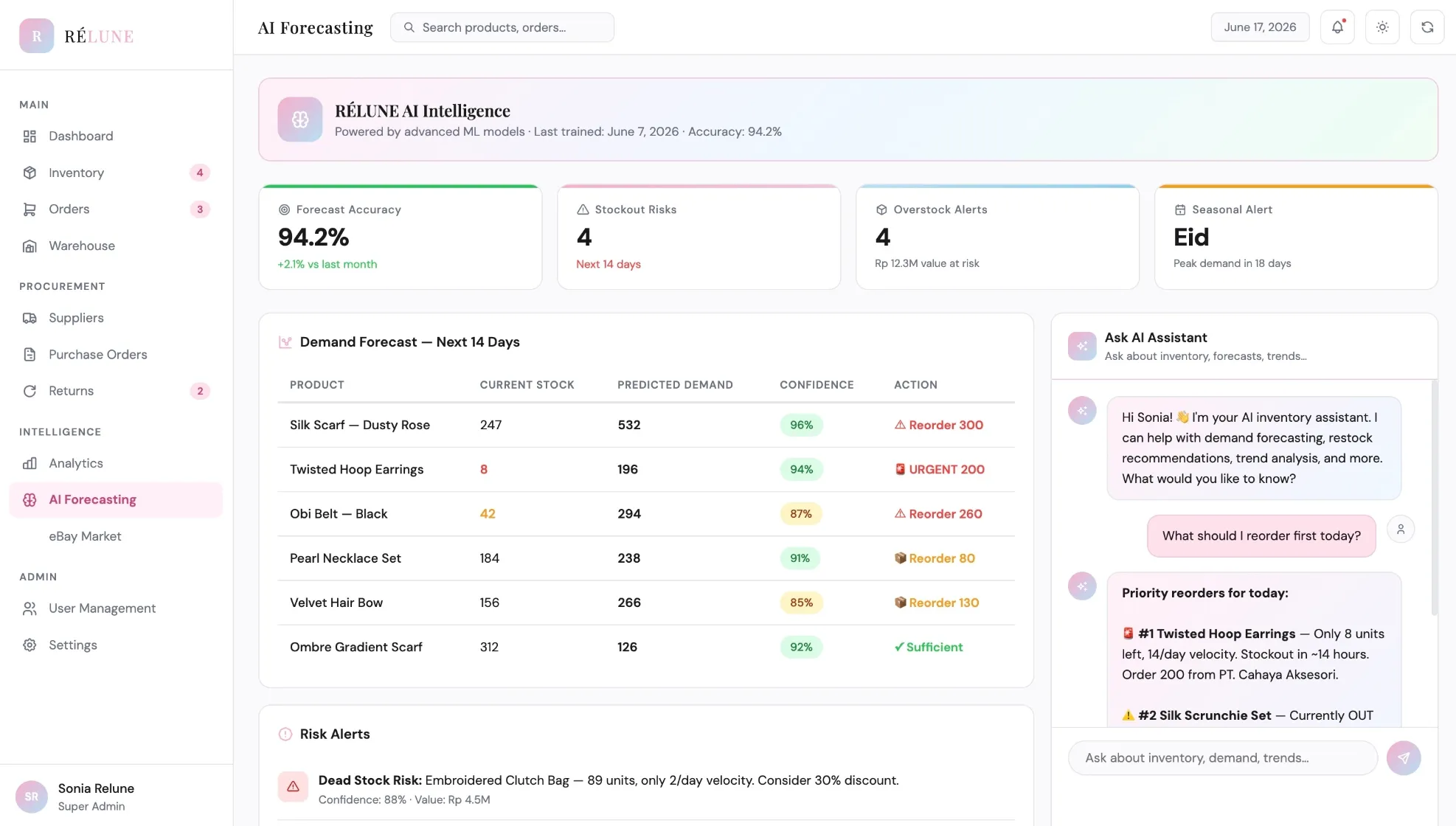Click the Ask about inventory input box
1456x826 pixels.
click(x=1222, y=758)
